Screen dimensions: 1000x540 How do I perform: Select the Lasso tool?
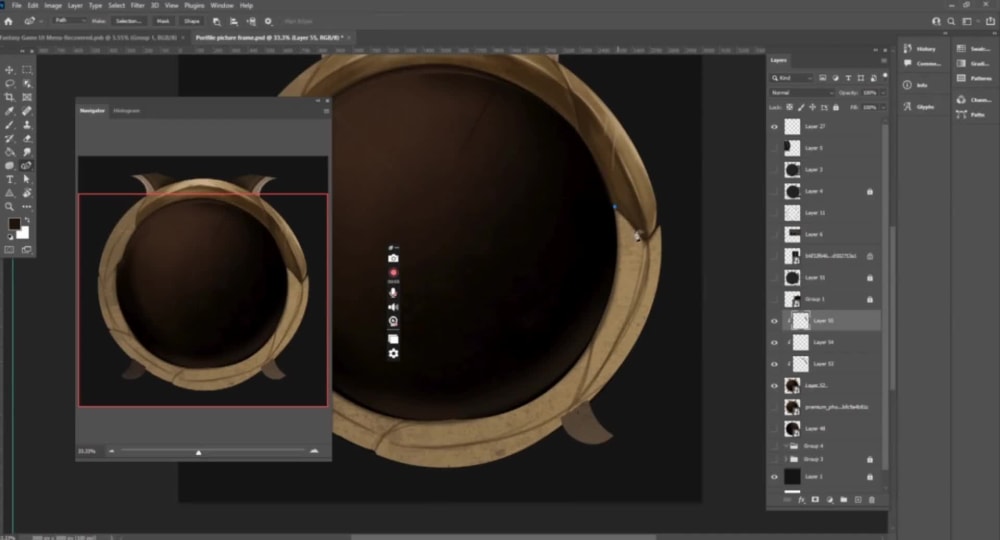(10, 84)
